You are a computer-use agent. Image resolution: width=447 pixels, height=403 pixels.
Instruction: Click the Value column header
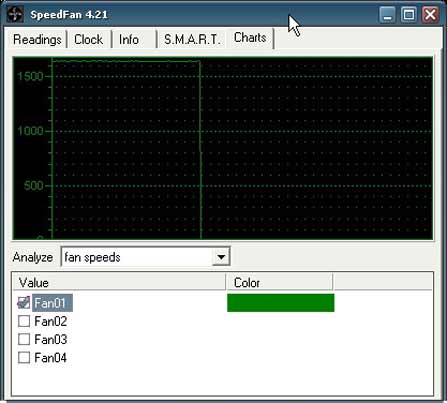pos(119,282)
